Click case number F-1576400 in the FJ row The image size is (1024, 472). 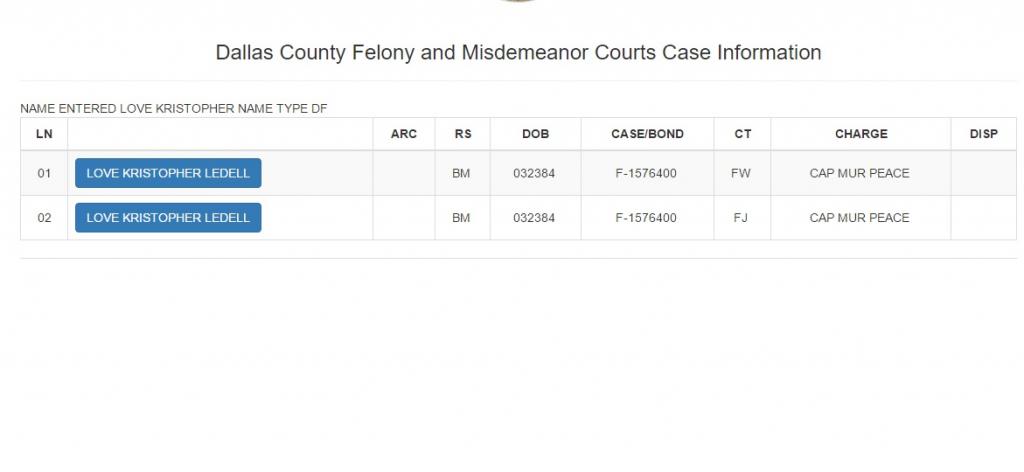point(646,218)
